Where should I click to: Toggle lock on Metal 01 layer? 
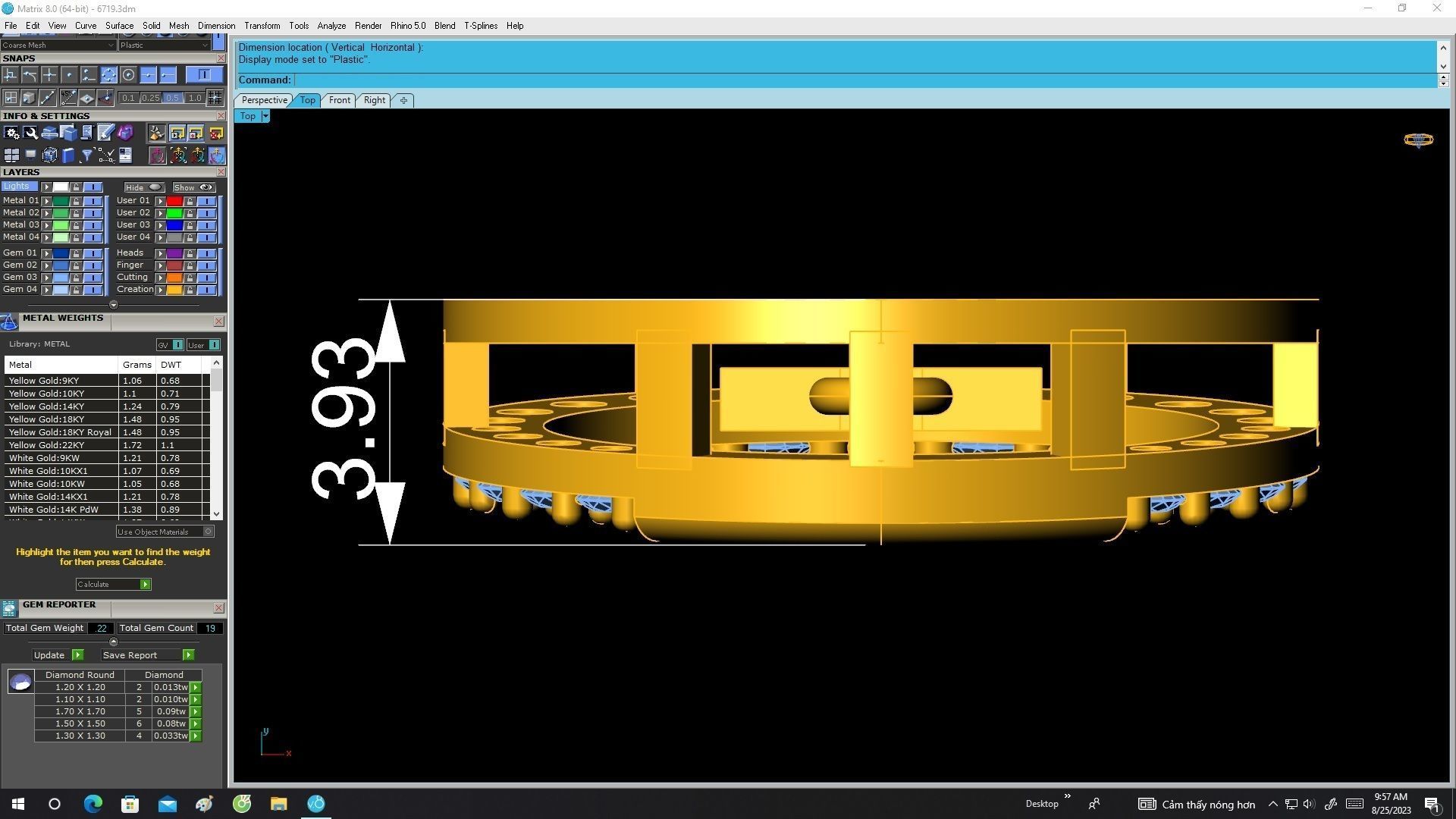76,201
